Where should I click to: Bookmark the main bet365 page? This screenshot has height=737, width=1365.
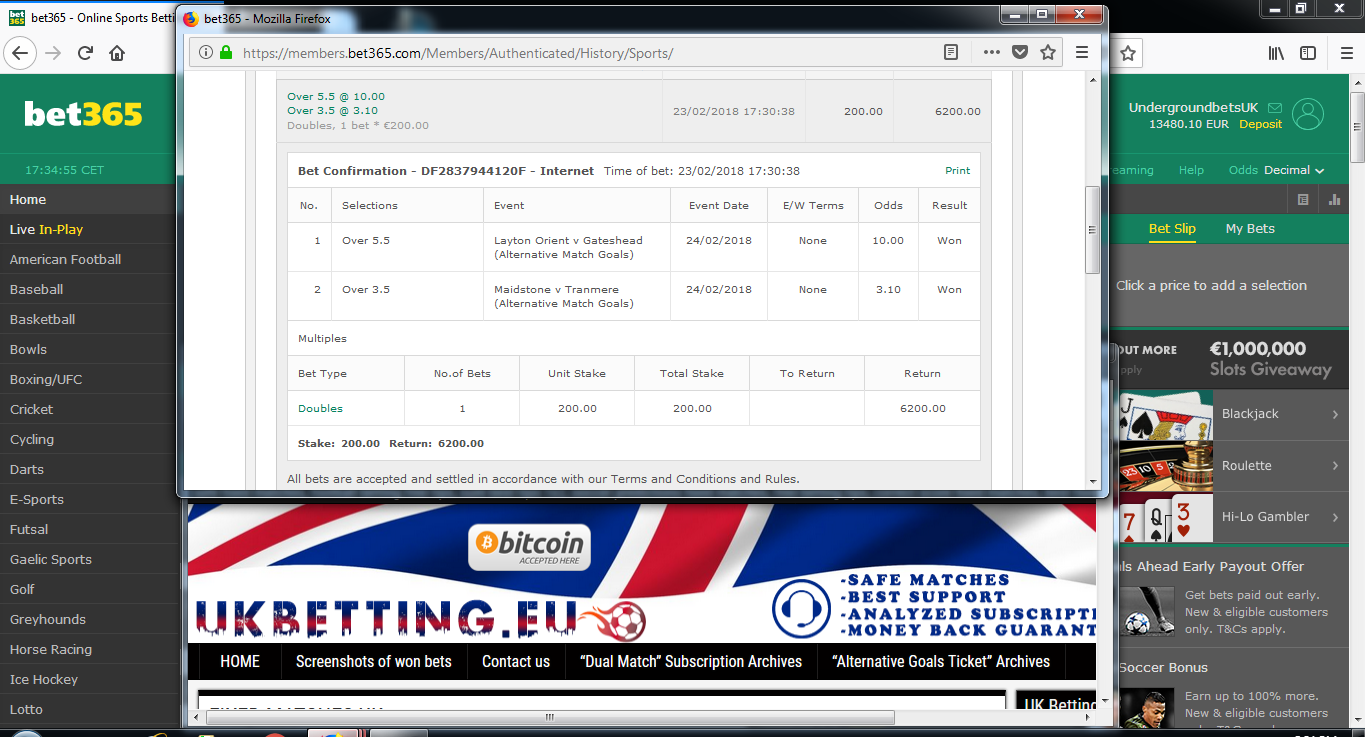pos(1127,53)
